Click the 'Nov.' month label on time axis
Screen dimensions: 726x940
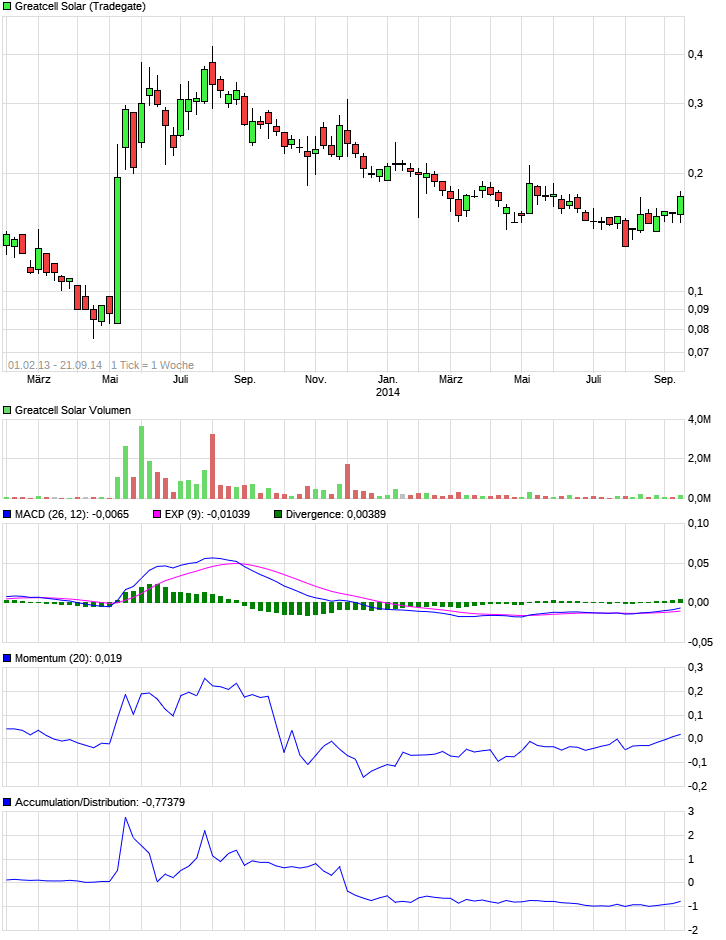[x=315, y=379]
